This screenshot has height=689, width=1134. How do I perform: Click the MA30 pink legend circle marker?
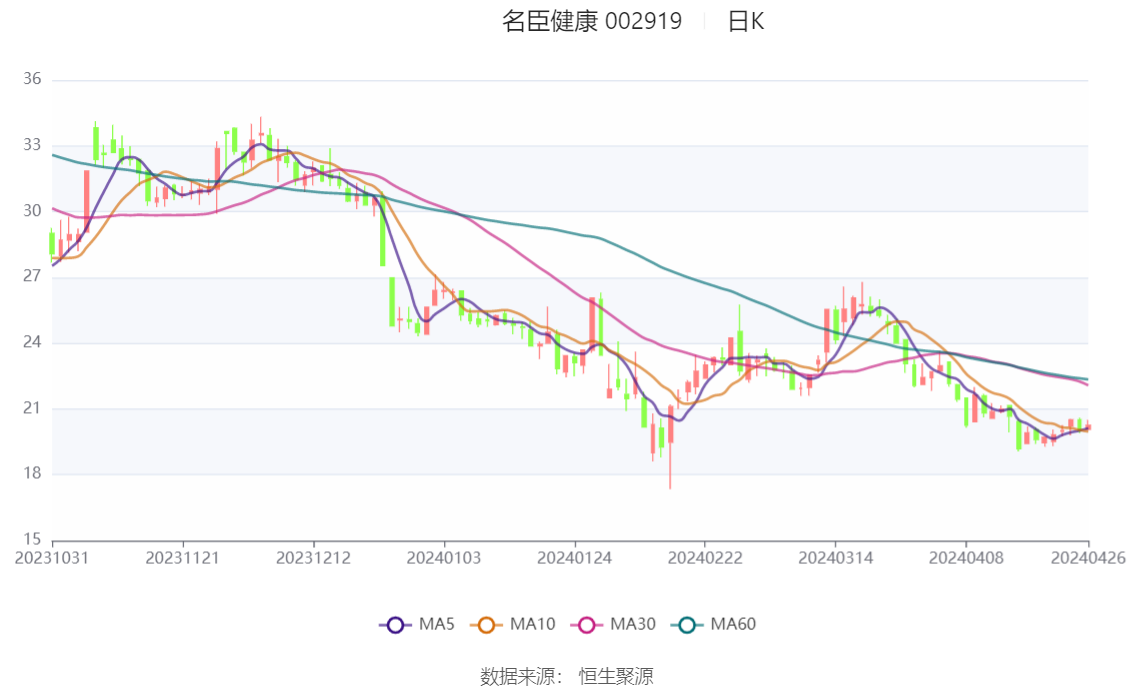(x=587, y=625)
